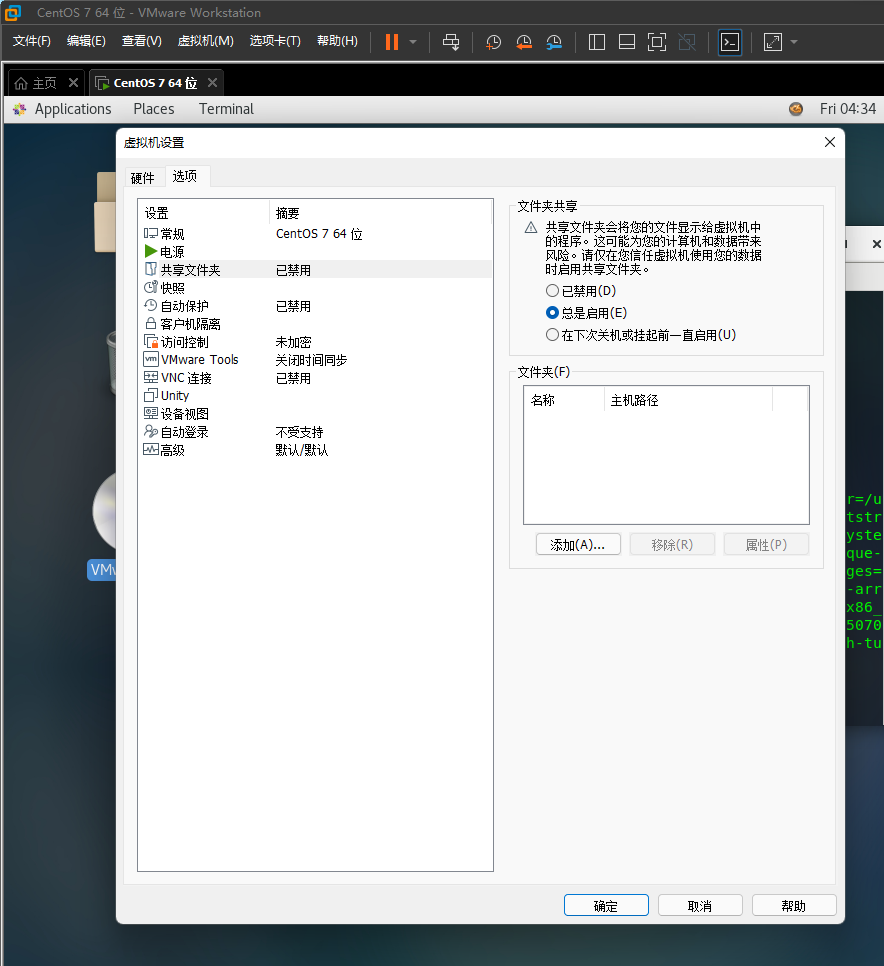
Task: Select the 自动登录 autologin row
Action: pos(315,432)
